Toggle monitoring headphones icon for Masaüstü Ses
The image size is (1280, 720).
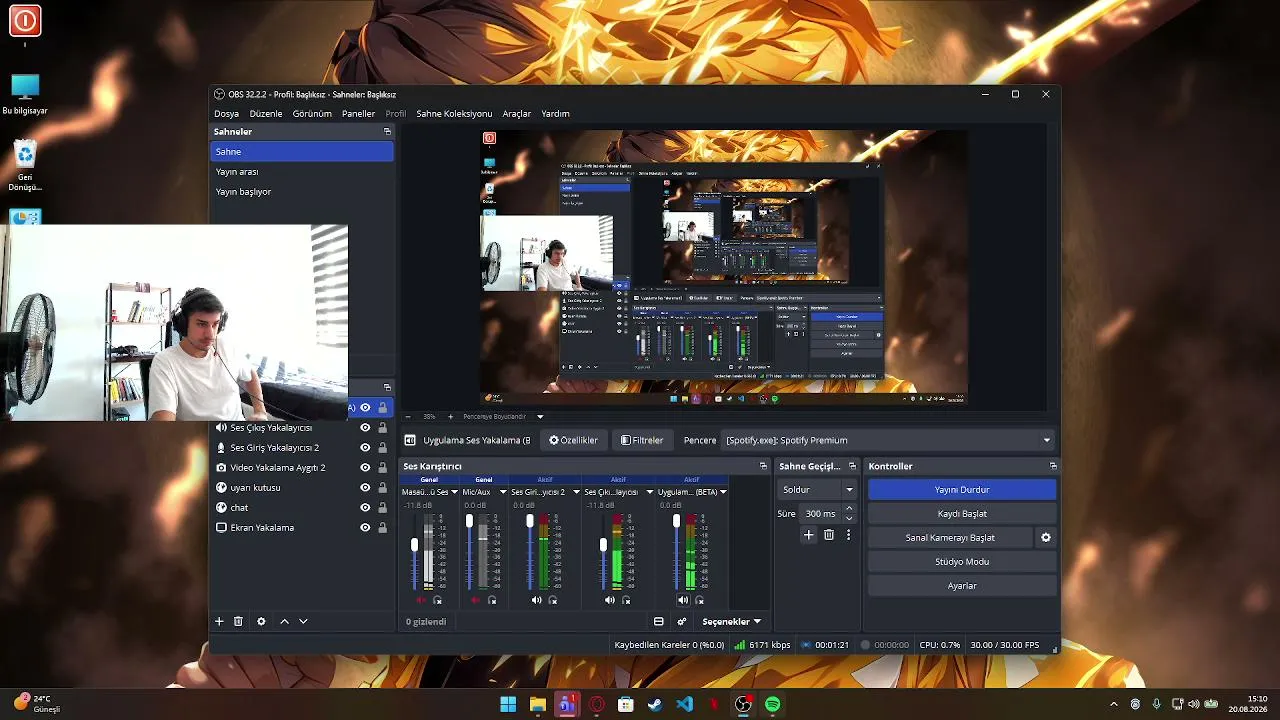point(437,600)
